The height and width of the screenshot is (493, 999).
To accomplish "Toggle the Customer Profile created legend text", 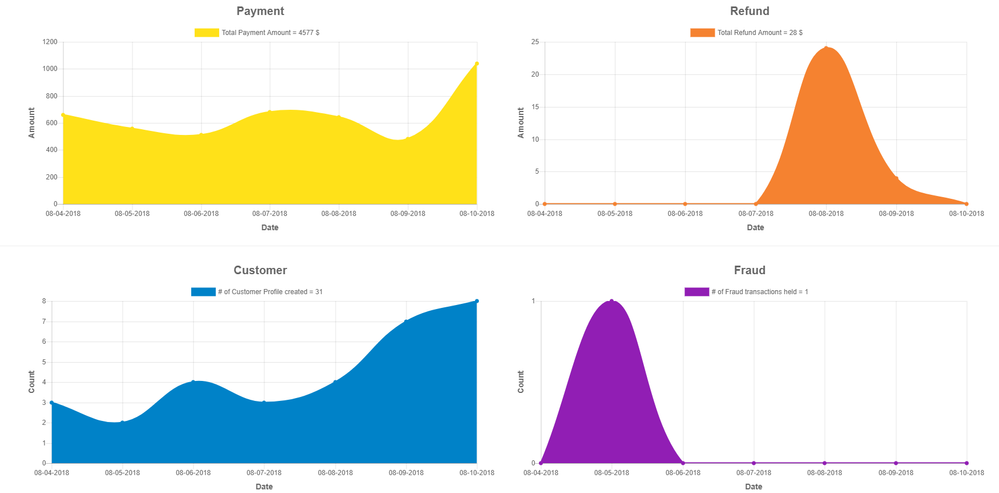I will pyautogui.click(x=270, y=292).
